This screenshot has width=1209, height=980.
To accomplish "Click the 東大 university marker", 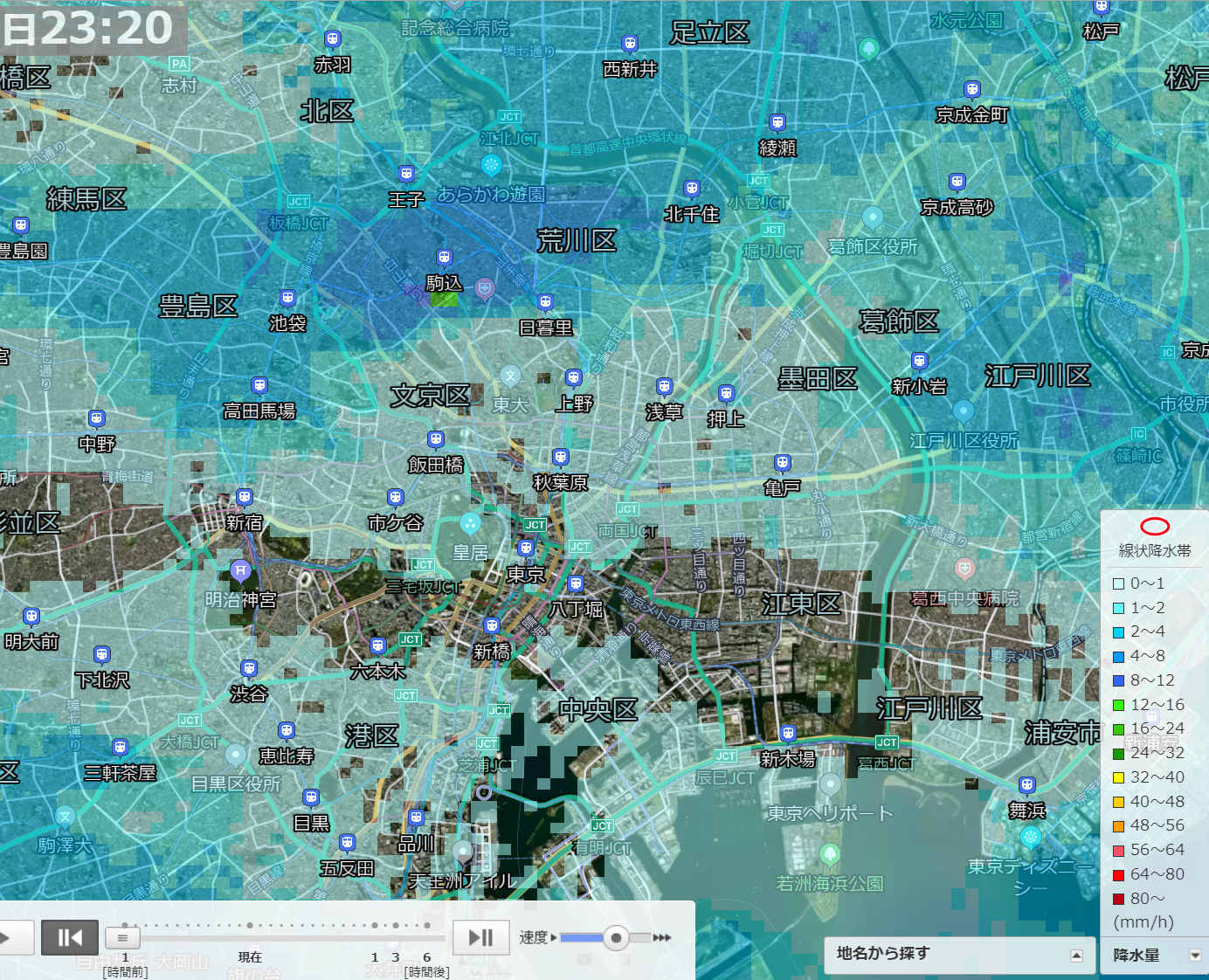I will coord(510,376).
